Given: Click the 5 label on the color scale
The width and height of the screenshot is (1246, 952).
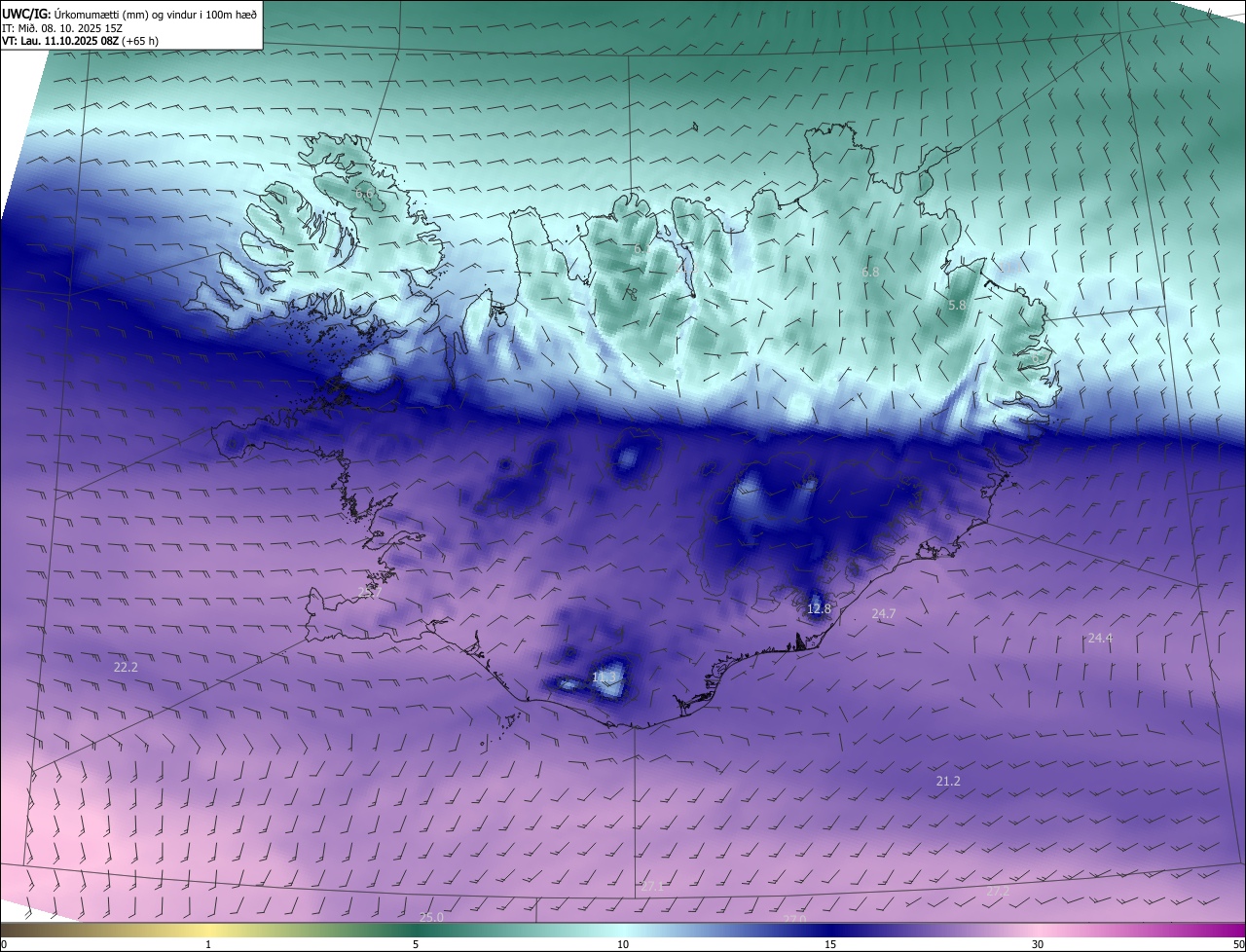Looking at the screenshot, I should tap(416, 944).
